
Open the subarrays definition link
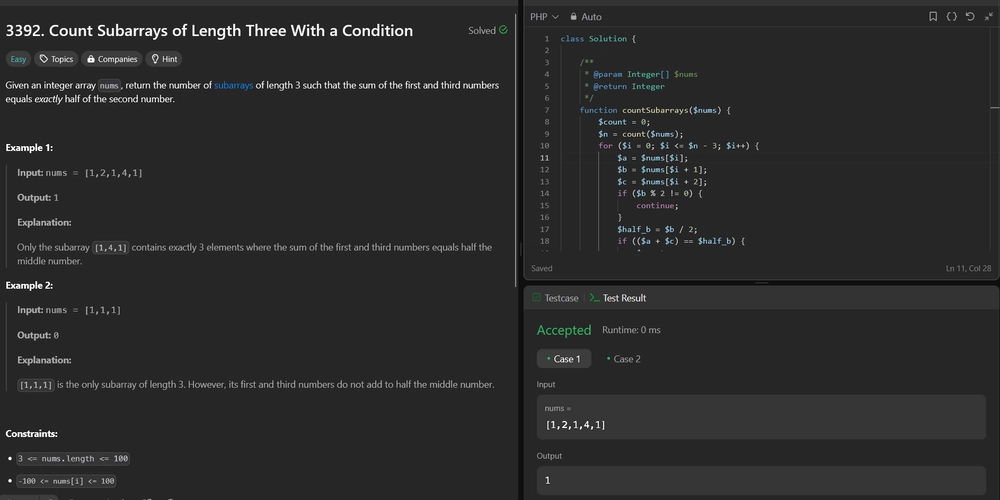(233, 85)
